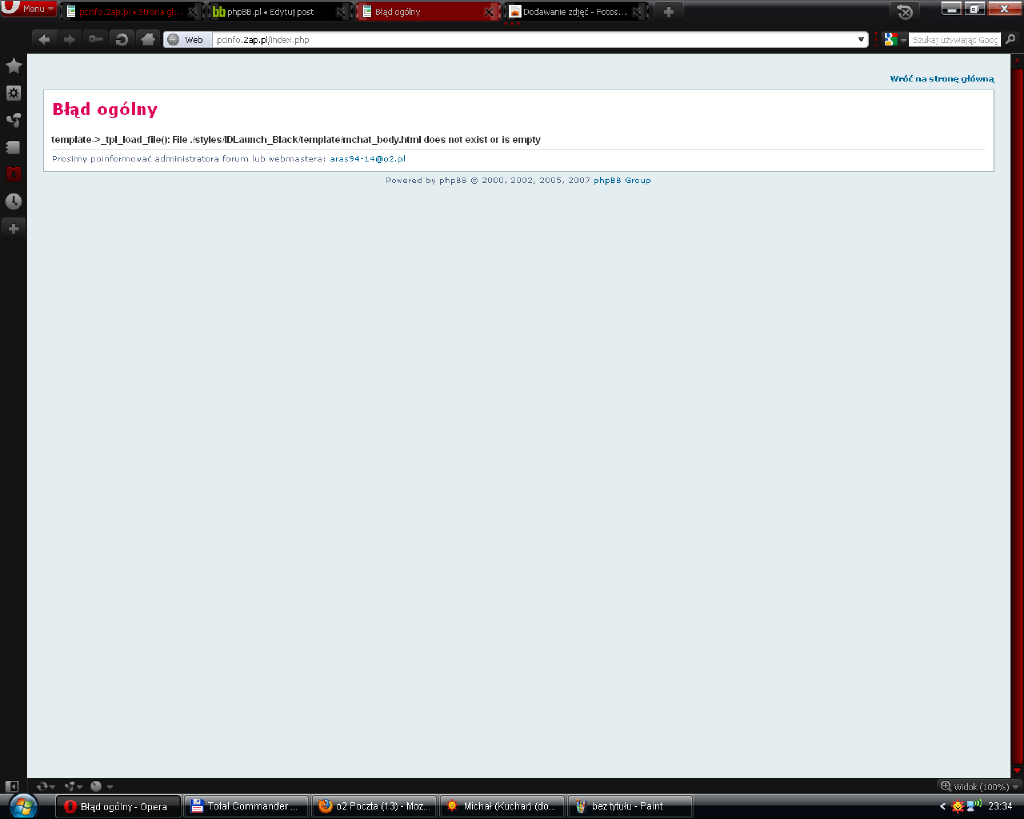
Task: Click the Back navigation arrow
Action: pos(44,39)
